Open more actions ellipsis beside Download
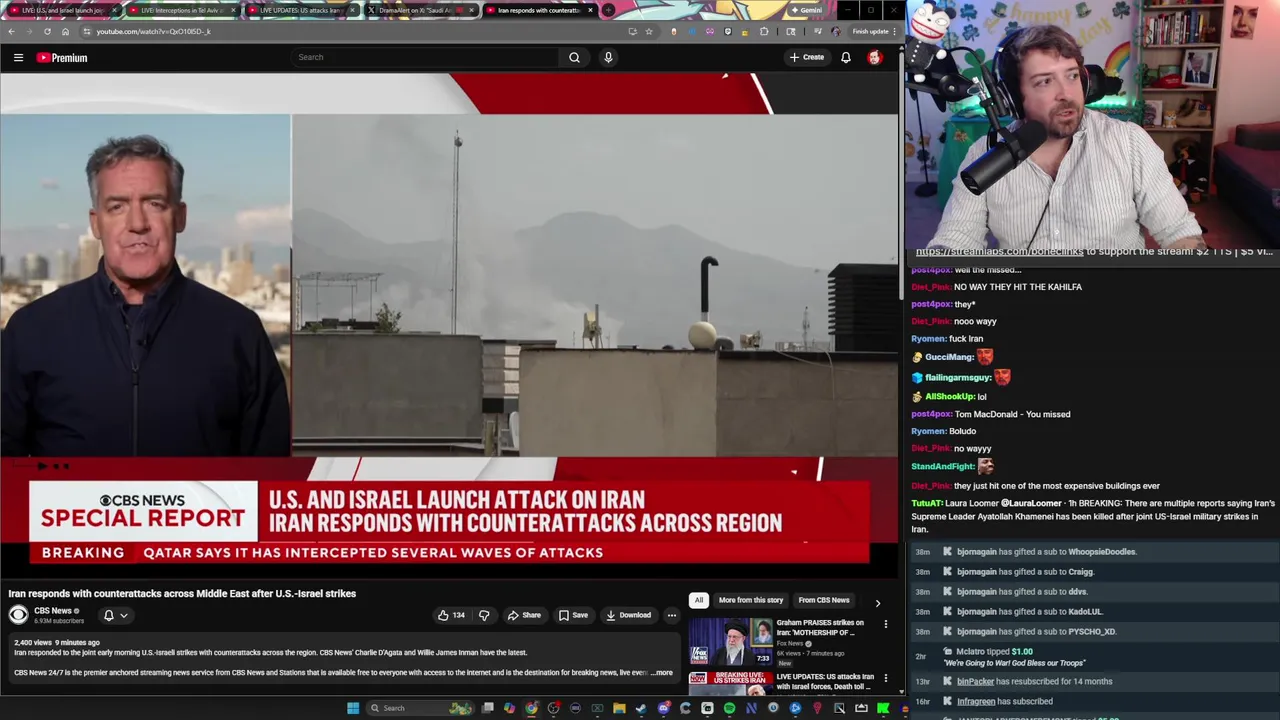1280x720 pixels. coord(672,615)
